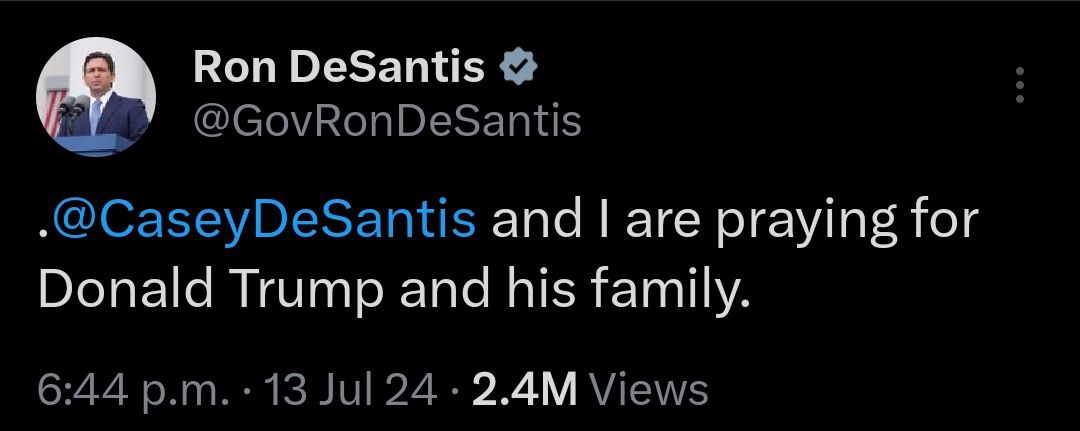Screen dimensions: 1080x431
Task: Open the circular profile avatar photo
Action: [96, 97]
